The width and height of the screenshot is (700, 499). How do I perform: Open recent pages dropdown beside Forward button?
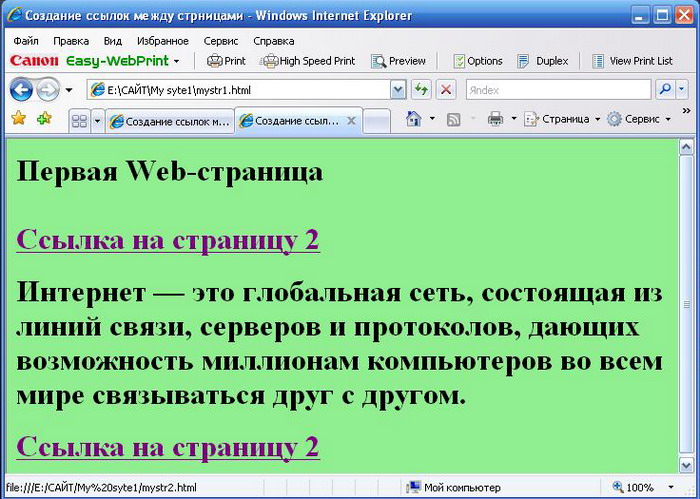(69, 90)
